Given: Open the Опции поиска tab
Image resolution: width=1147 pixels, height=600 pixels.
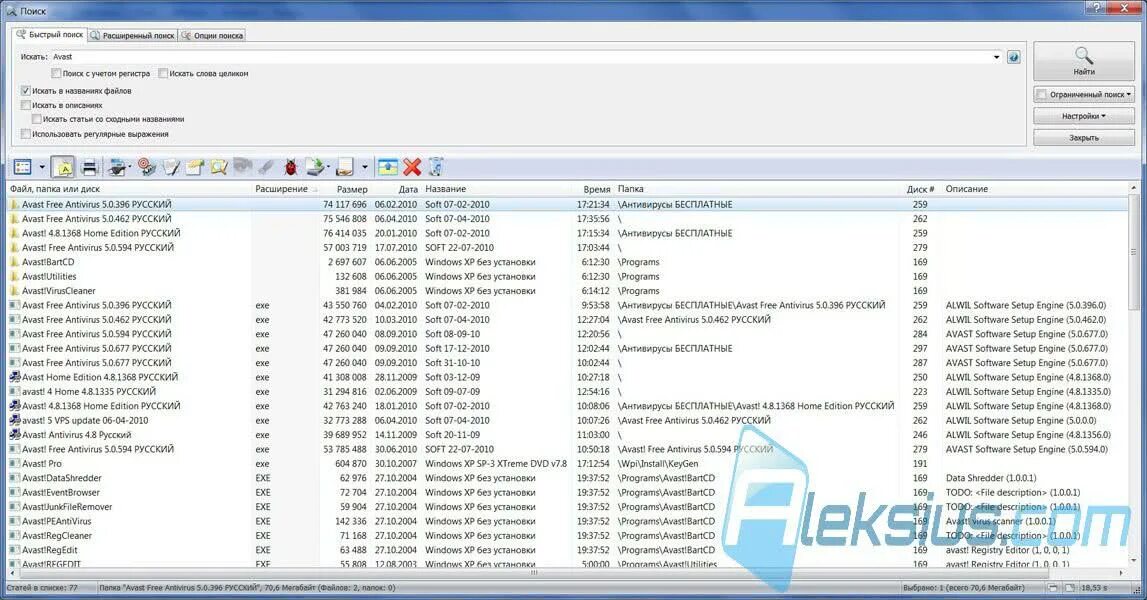Looking at the screenshot, I should pos(212,35).
